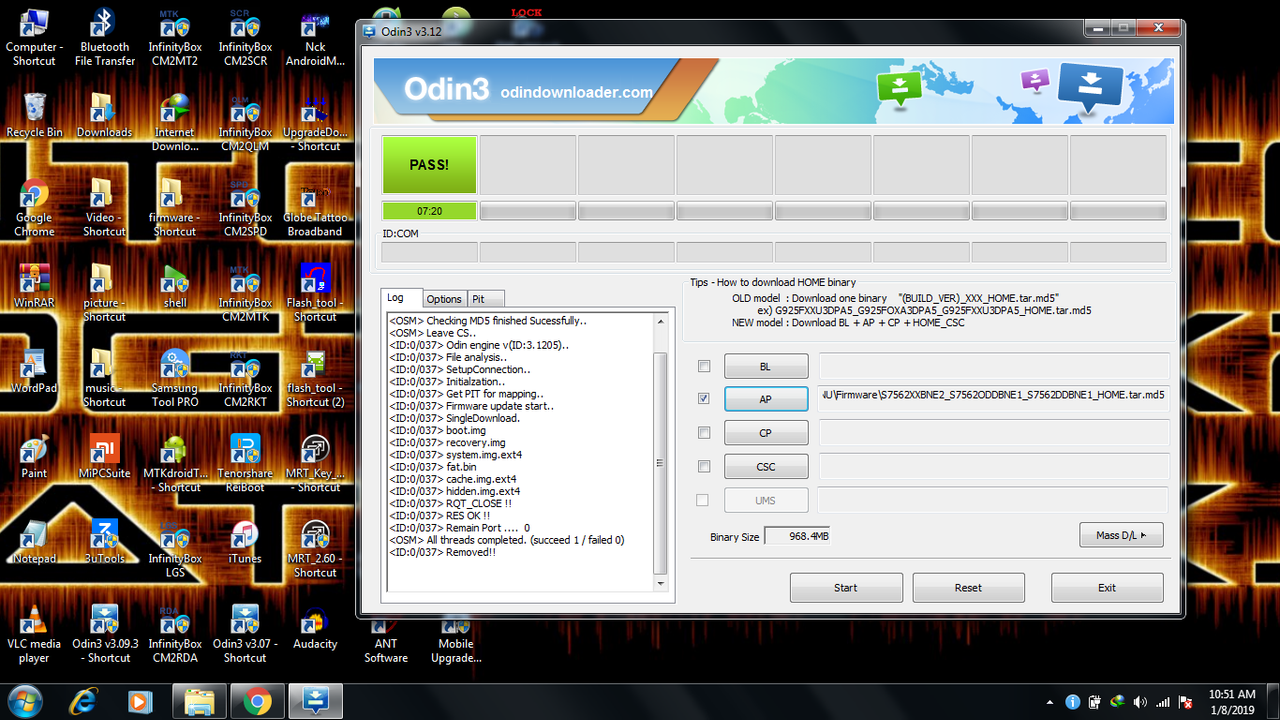The height and width of the screenshot is (720, 1280).
Task: Launch 3uTools desktop icon
Action: (105, 542)
